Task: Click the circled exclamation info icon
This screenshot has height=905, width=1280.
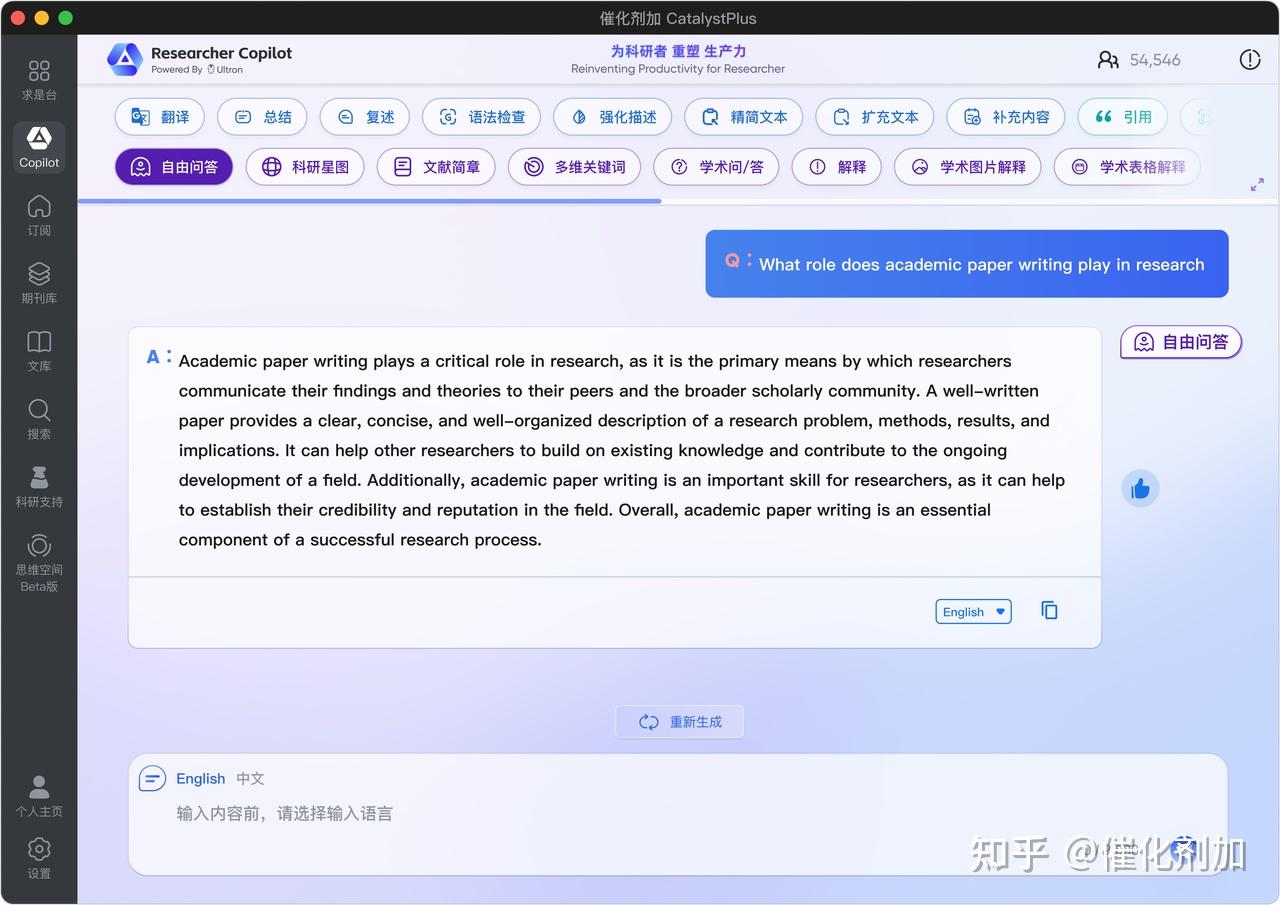Action: pyautogui.click(x=1250, y=59)
